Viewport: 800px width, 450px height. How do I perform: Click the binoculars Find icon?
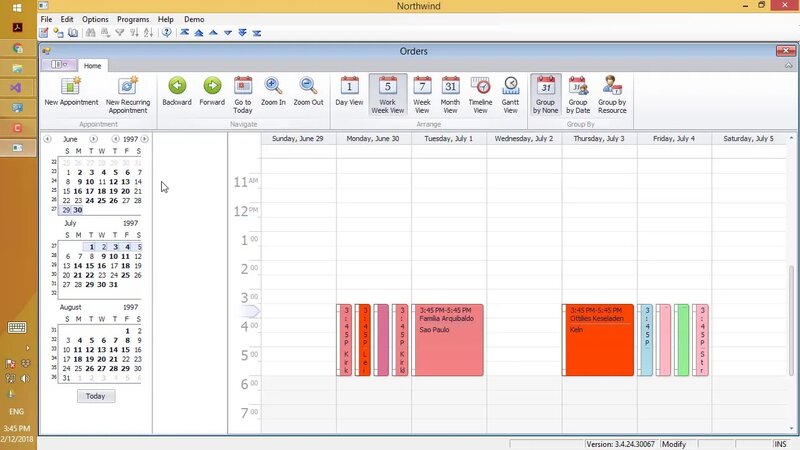(90, 33)
